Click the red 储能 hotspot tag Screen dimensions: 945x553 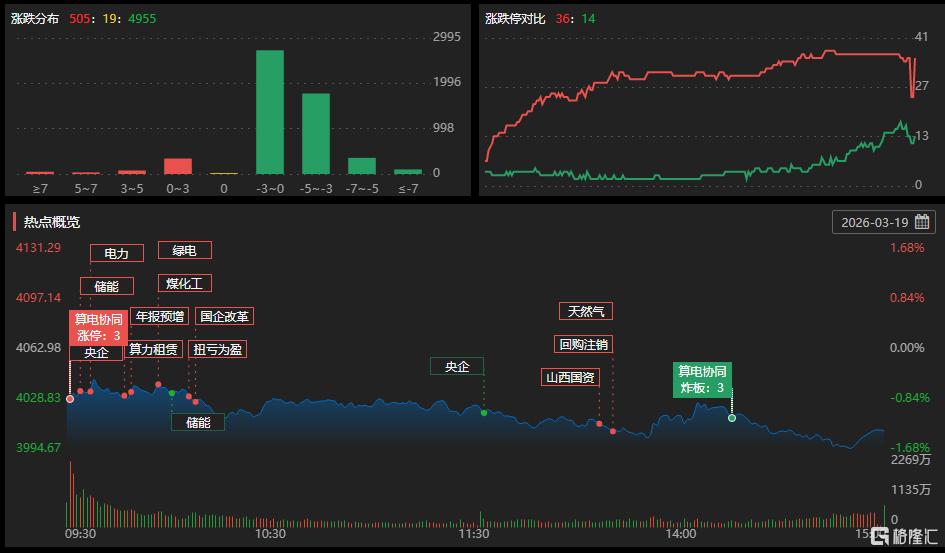point(107,286)
